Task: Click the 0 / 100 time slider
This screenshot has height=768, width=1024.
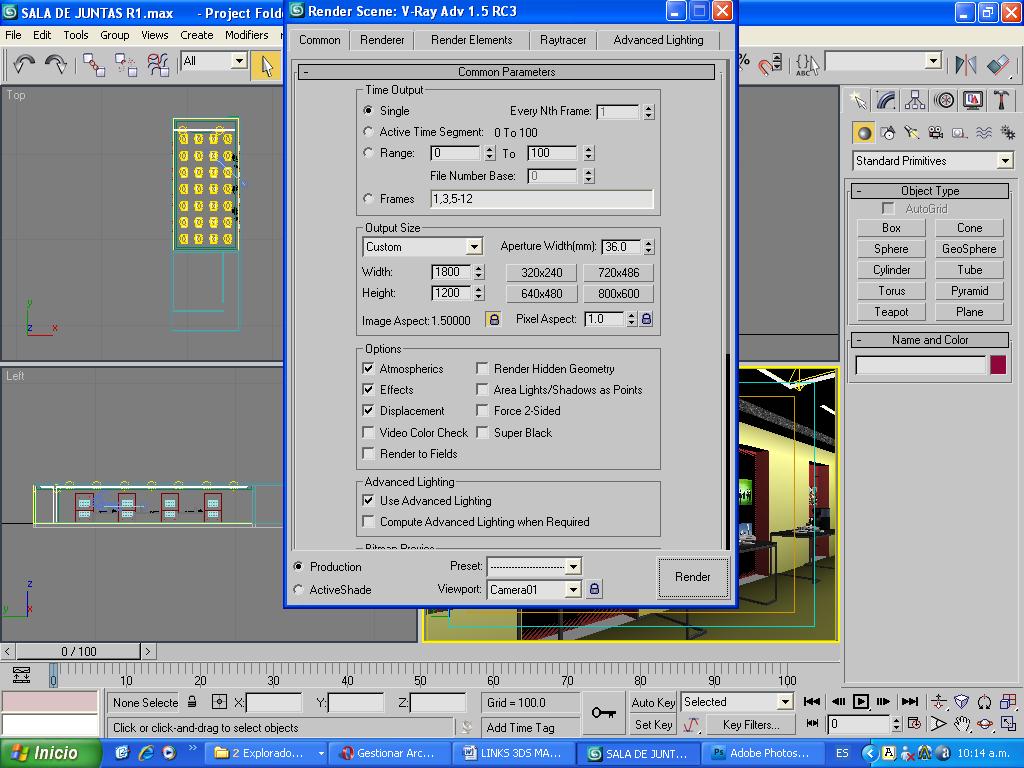Action: (x=78, y=651)
